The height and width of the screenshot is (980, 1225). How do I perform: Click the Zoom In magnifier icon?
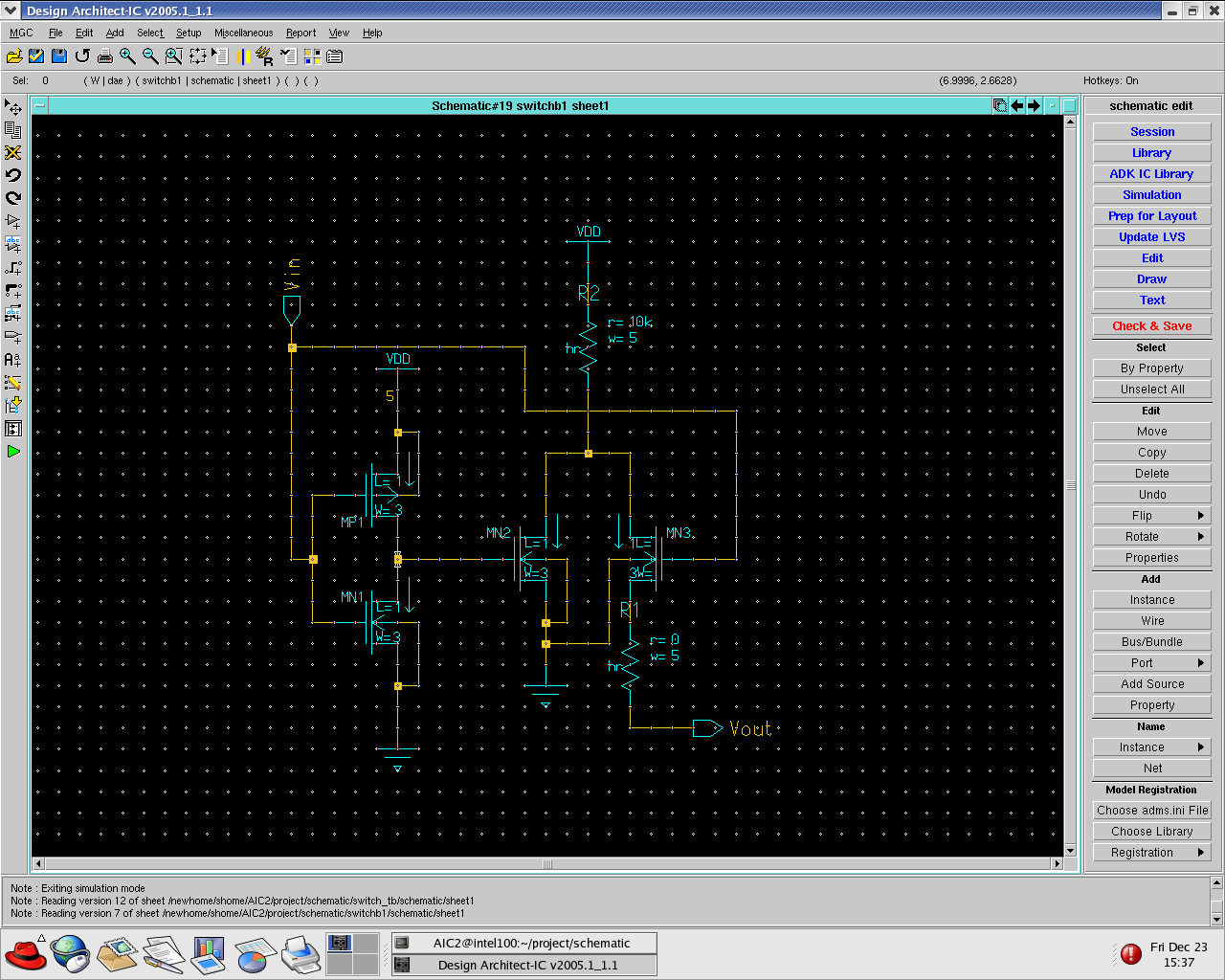[x=127, y=56]
